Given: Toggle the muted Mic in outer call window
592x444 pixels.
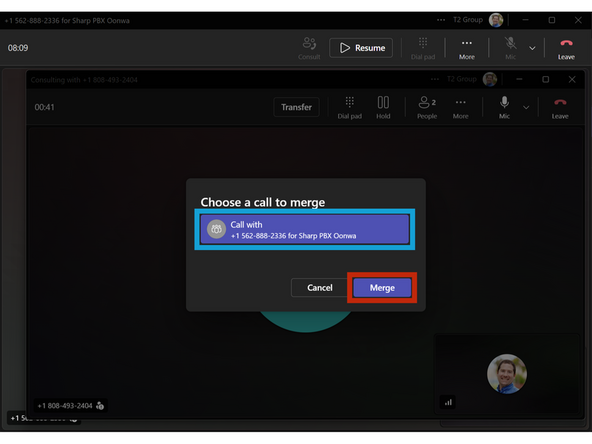Looking at the screenshot, I should [x=510, y=48].
